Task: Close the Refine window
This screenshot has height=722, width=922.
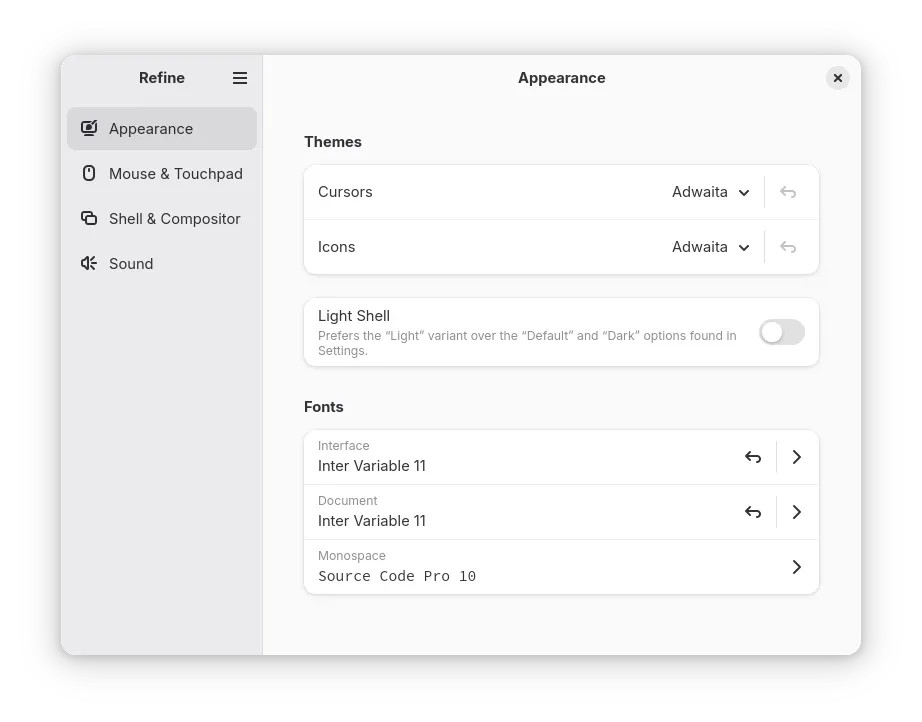Action: (838, 78)
